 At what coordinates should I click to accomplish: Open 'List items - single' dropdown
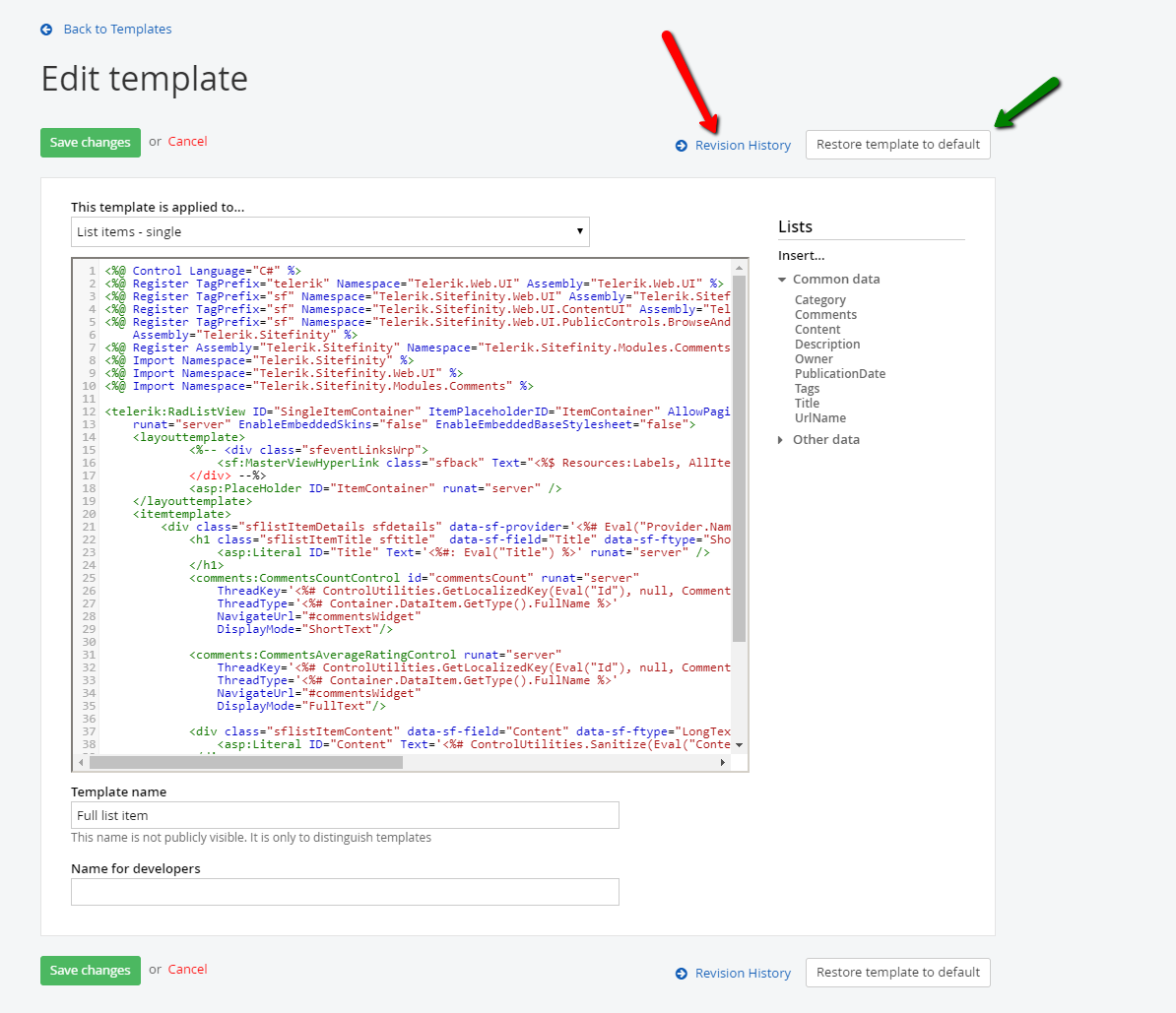[x=330, y=231]
